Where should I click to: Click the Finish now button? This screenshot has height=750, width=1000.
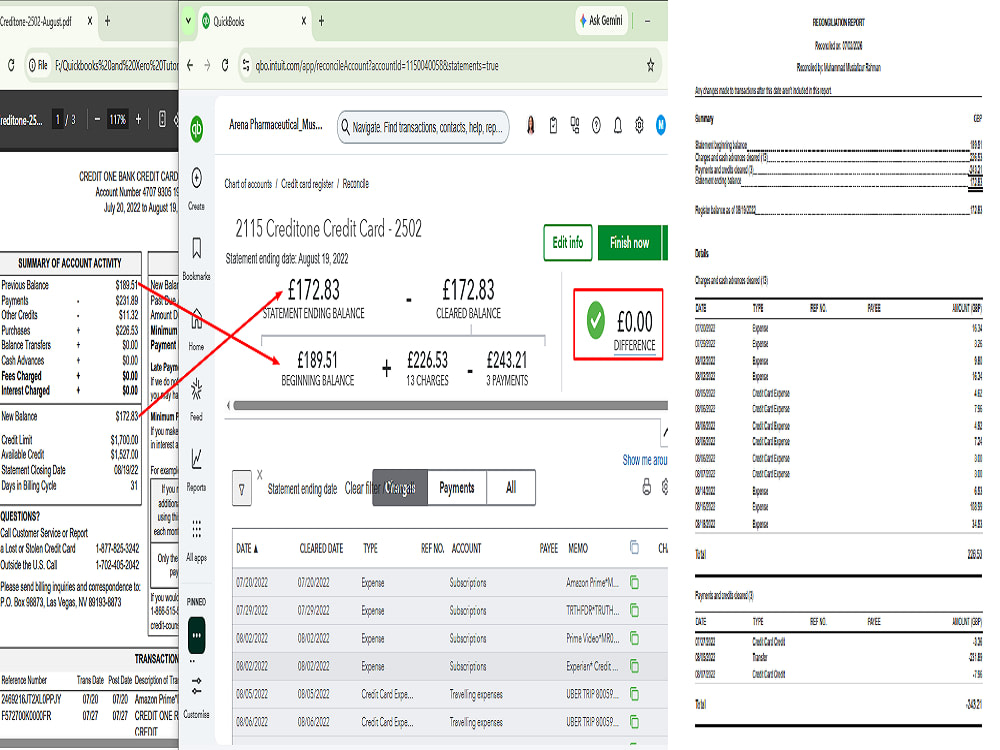click(x=629, y=242)
